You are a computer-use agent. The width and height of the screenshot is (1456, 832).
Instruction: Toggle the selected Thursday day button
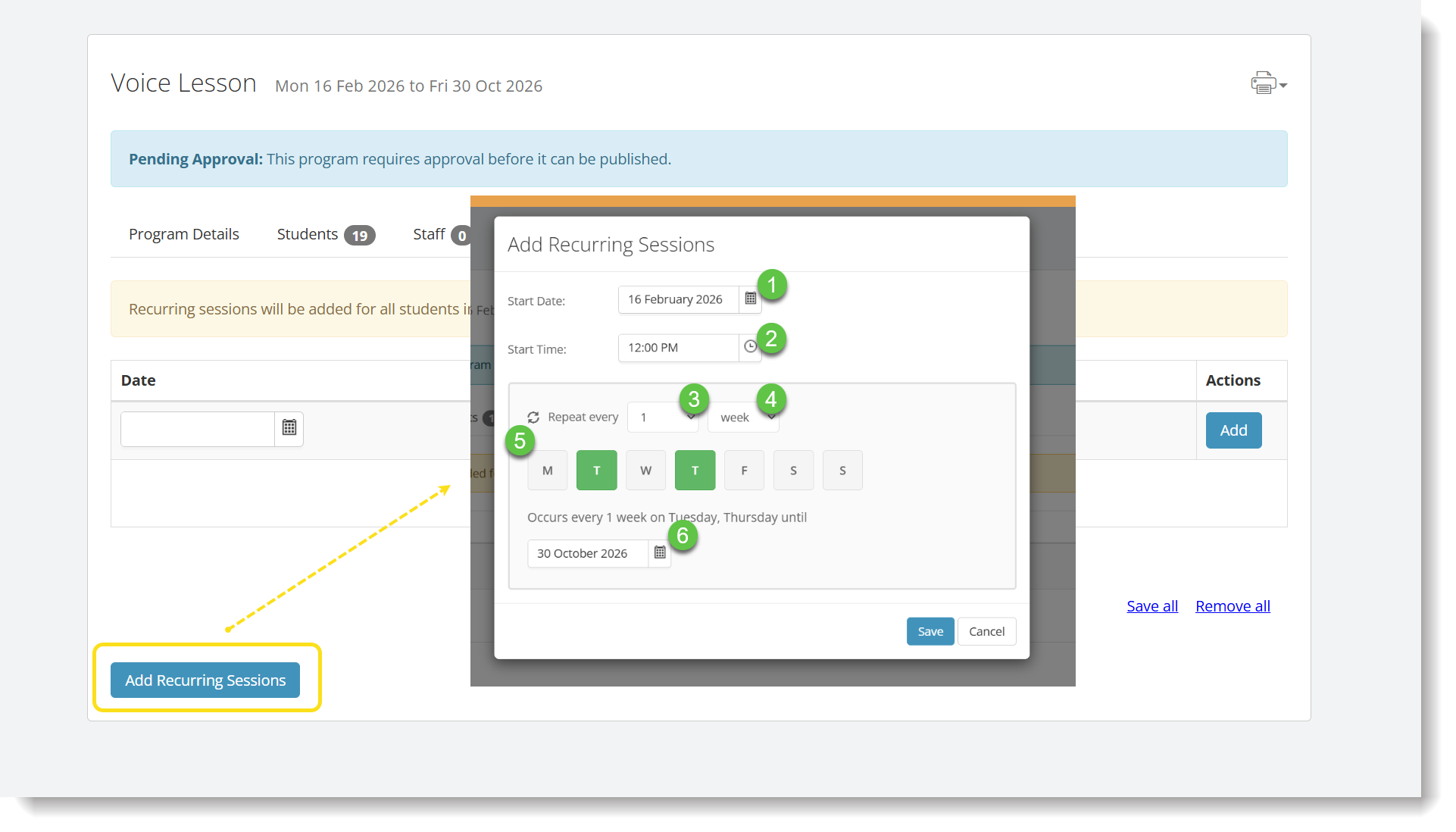[695, 471]
